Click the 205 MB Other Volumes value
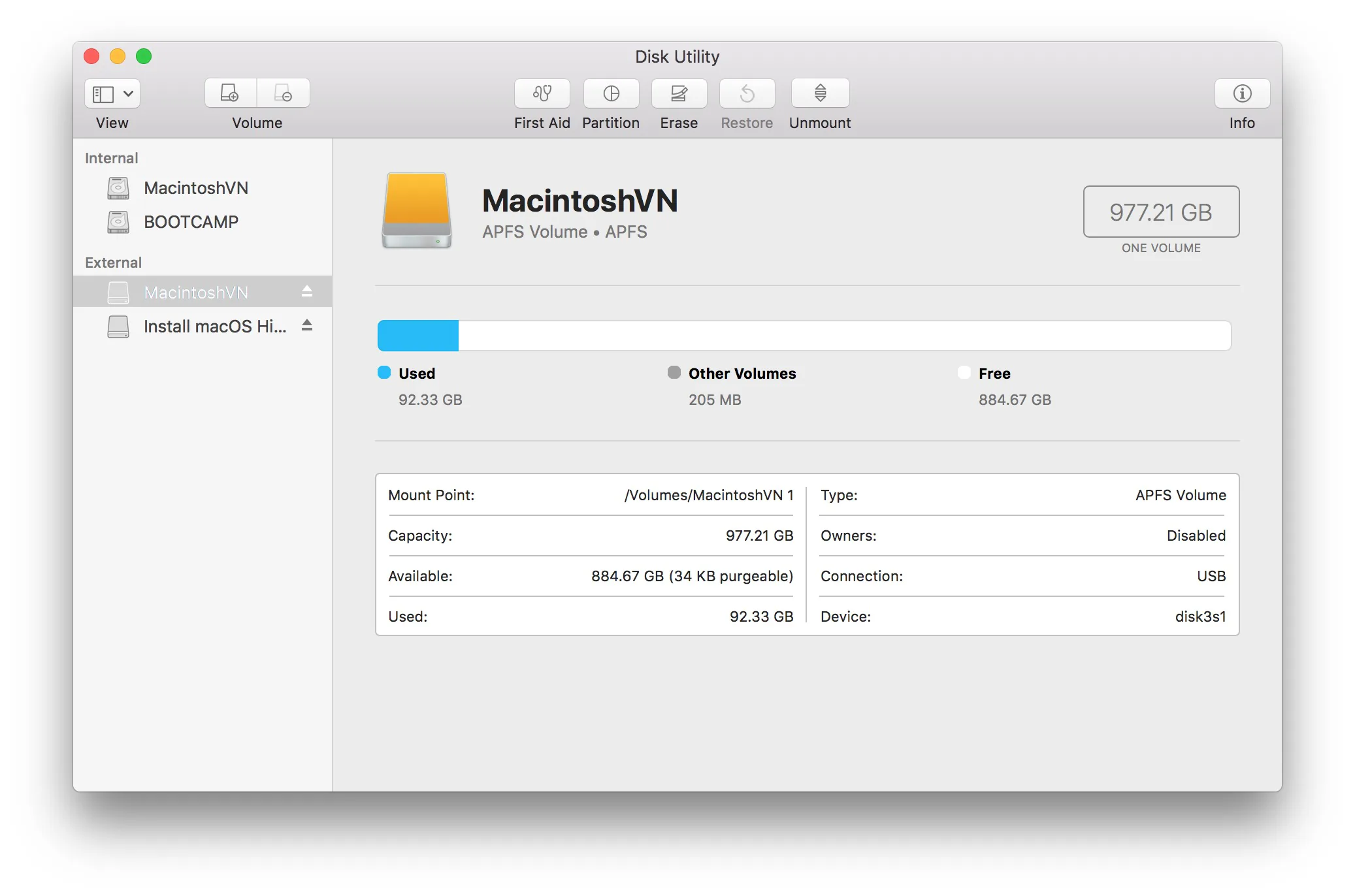This screenshot has width=1355, height=896. [x=715, y=400]
